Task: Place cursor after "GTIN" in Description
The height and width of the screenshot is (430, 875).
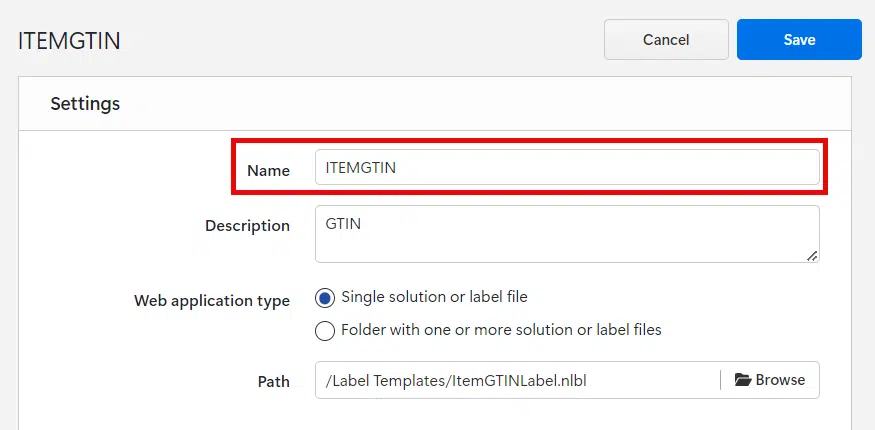Action: [x=363, y=224]
